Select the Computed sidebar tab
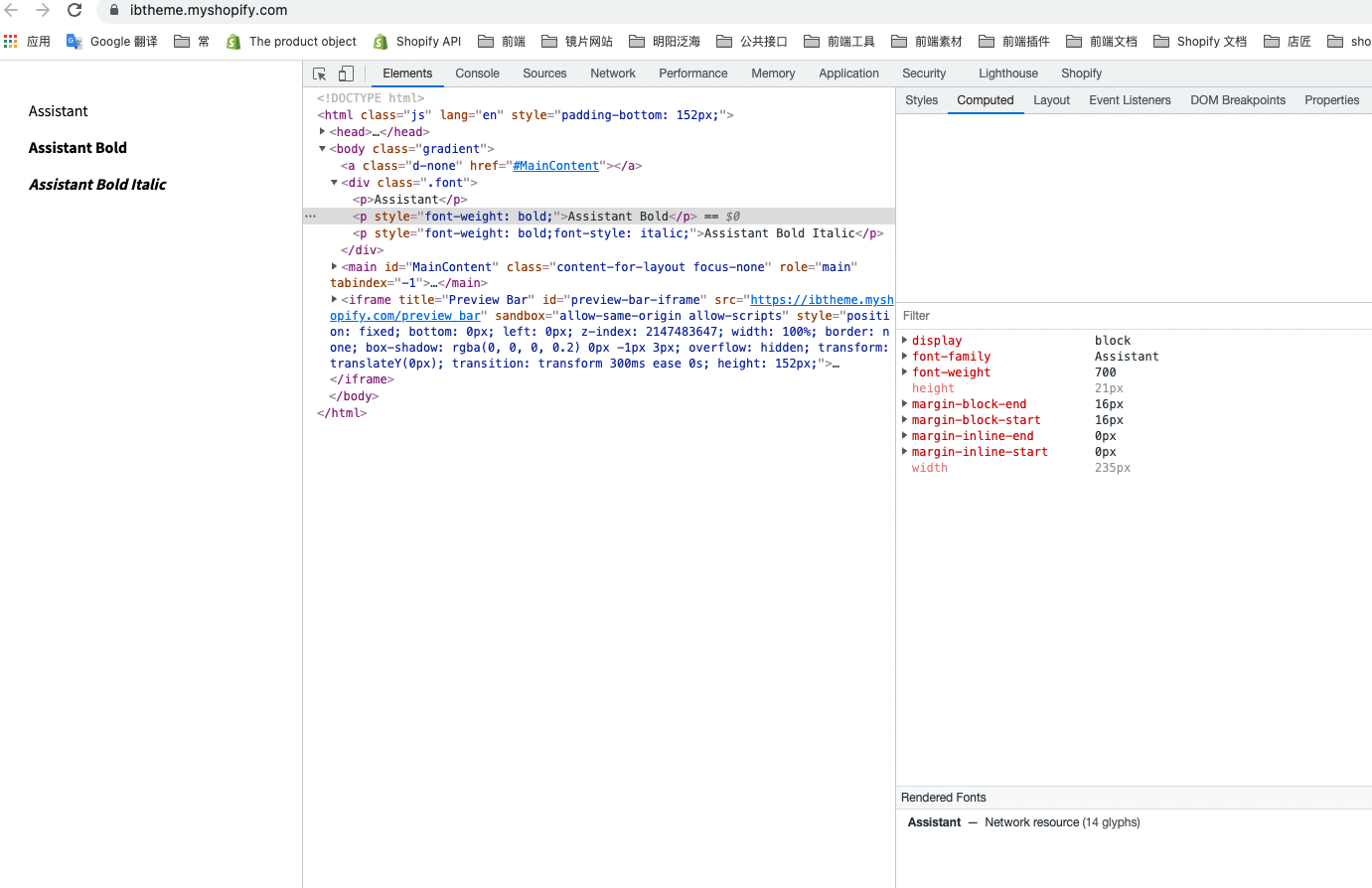Screen dimensions: 1372x888 [x=986, y=100]
